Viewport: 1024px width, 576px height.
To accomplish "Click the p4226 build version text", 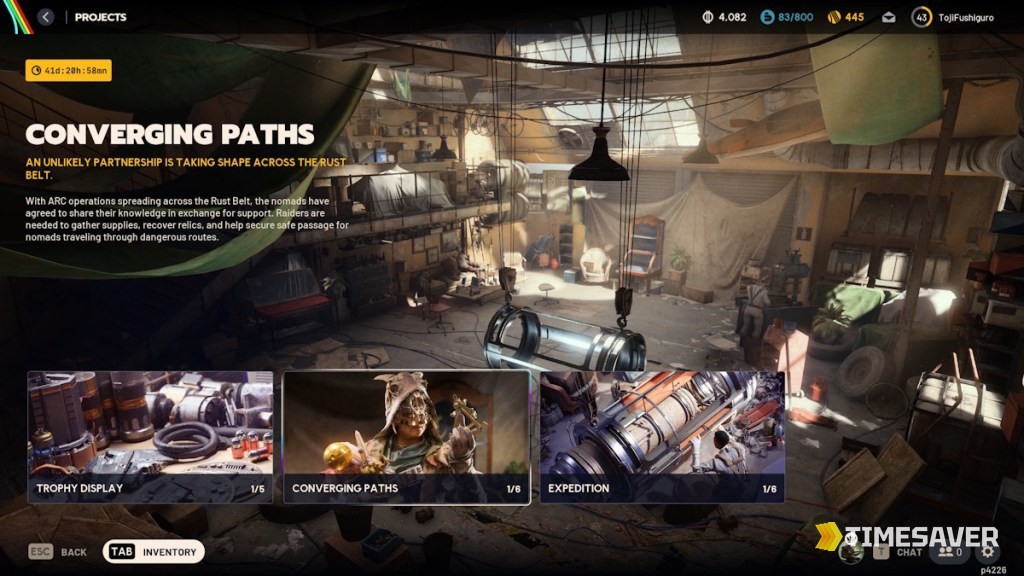I will [x=993, y=570].
